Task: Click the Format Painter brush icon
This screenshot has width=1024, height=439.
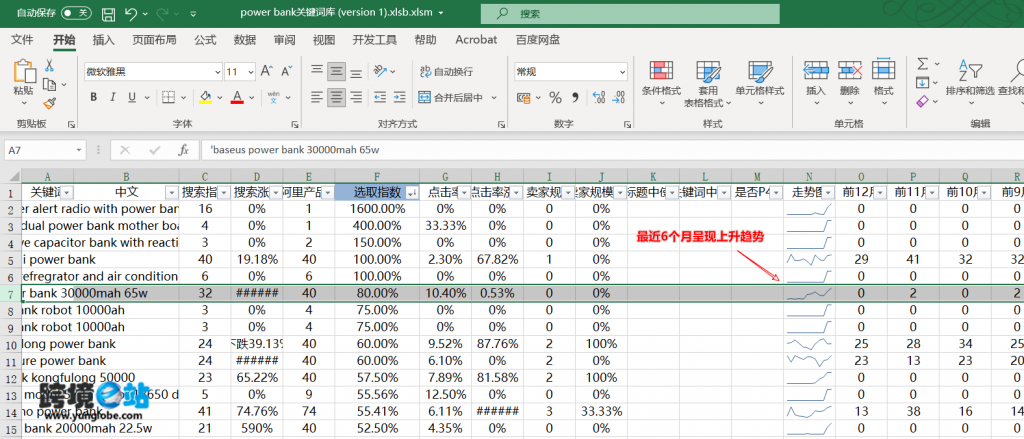Action: (49, 103)
